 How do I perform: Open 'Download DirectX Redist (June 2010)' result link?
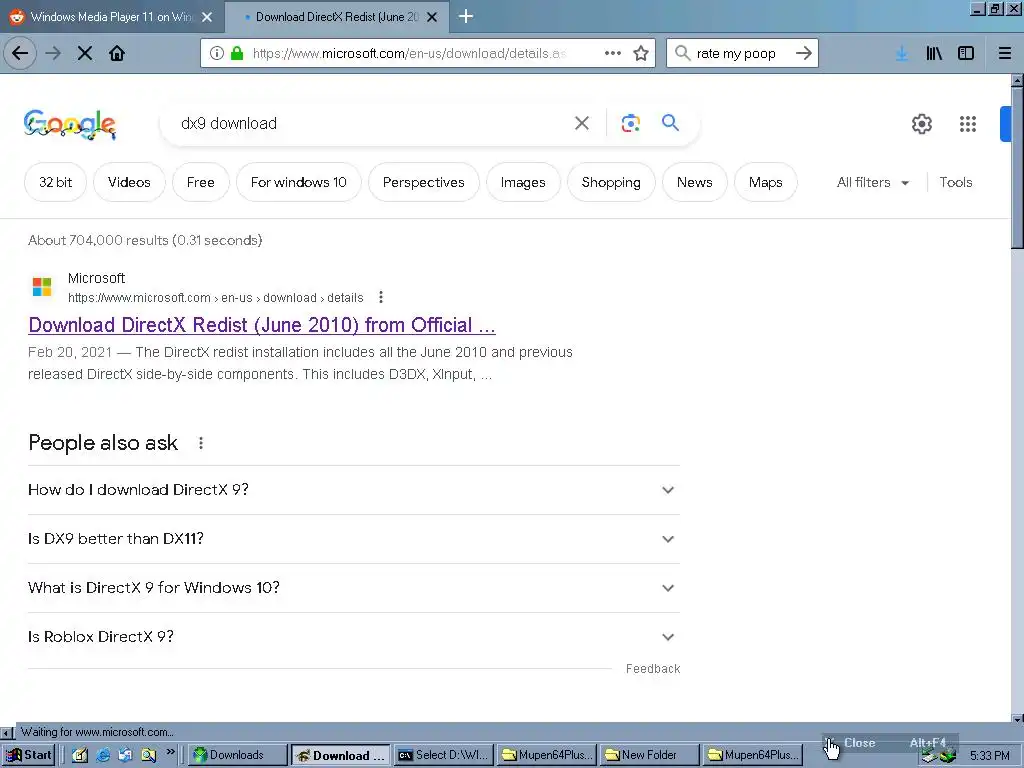click(x=262, y=325)
